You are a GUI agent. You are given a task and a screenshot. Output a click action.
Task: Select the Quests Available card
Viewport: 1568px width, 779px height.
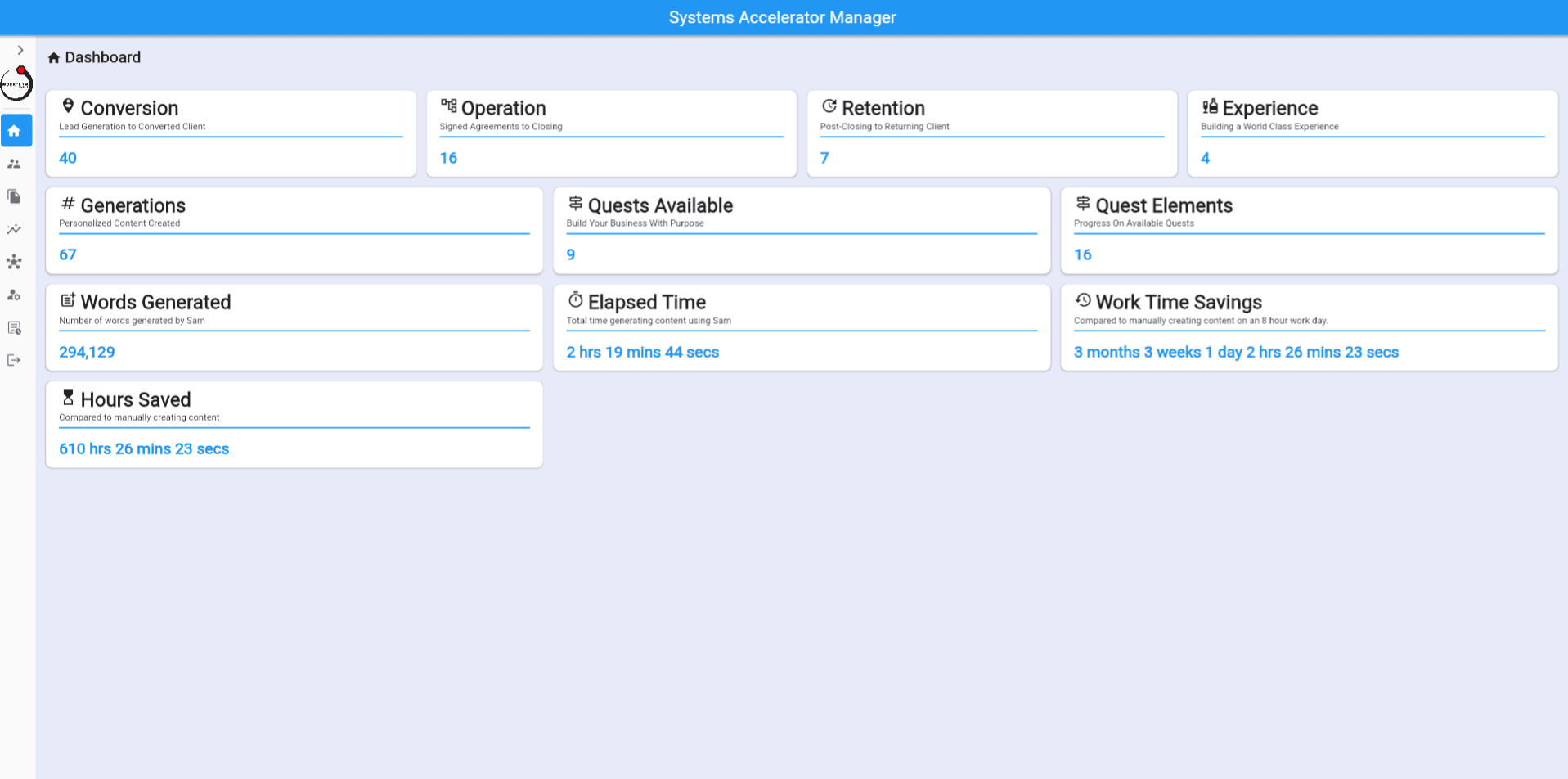(802, 230)
